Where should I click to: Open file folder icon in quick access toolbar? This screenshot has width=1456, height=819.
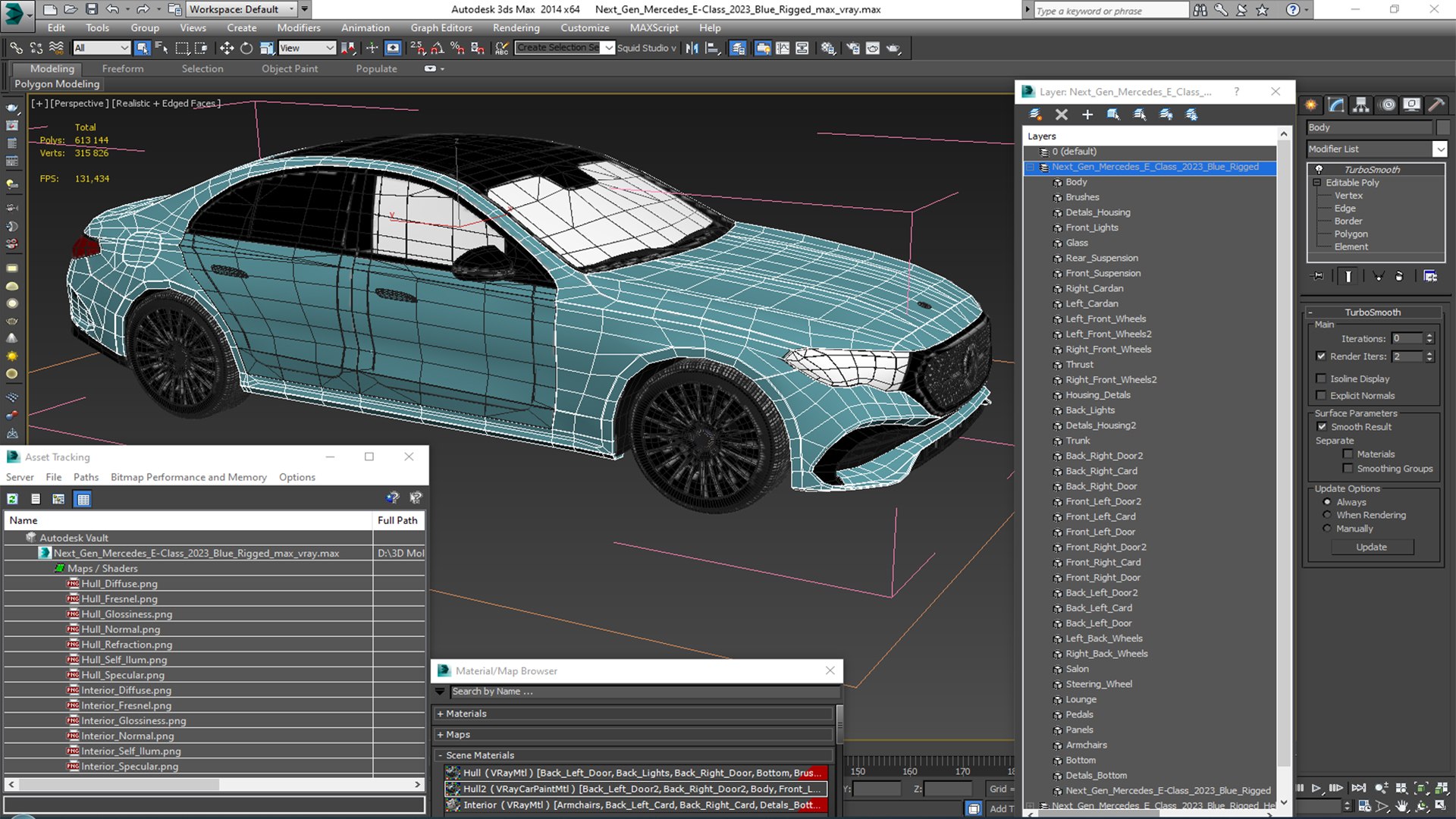coord(71,9)
